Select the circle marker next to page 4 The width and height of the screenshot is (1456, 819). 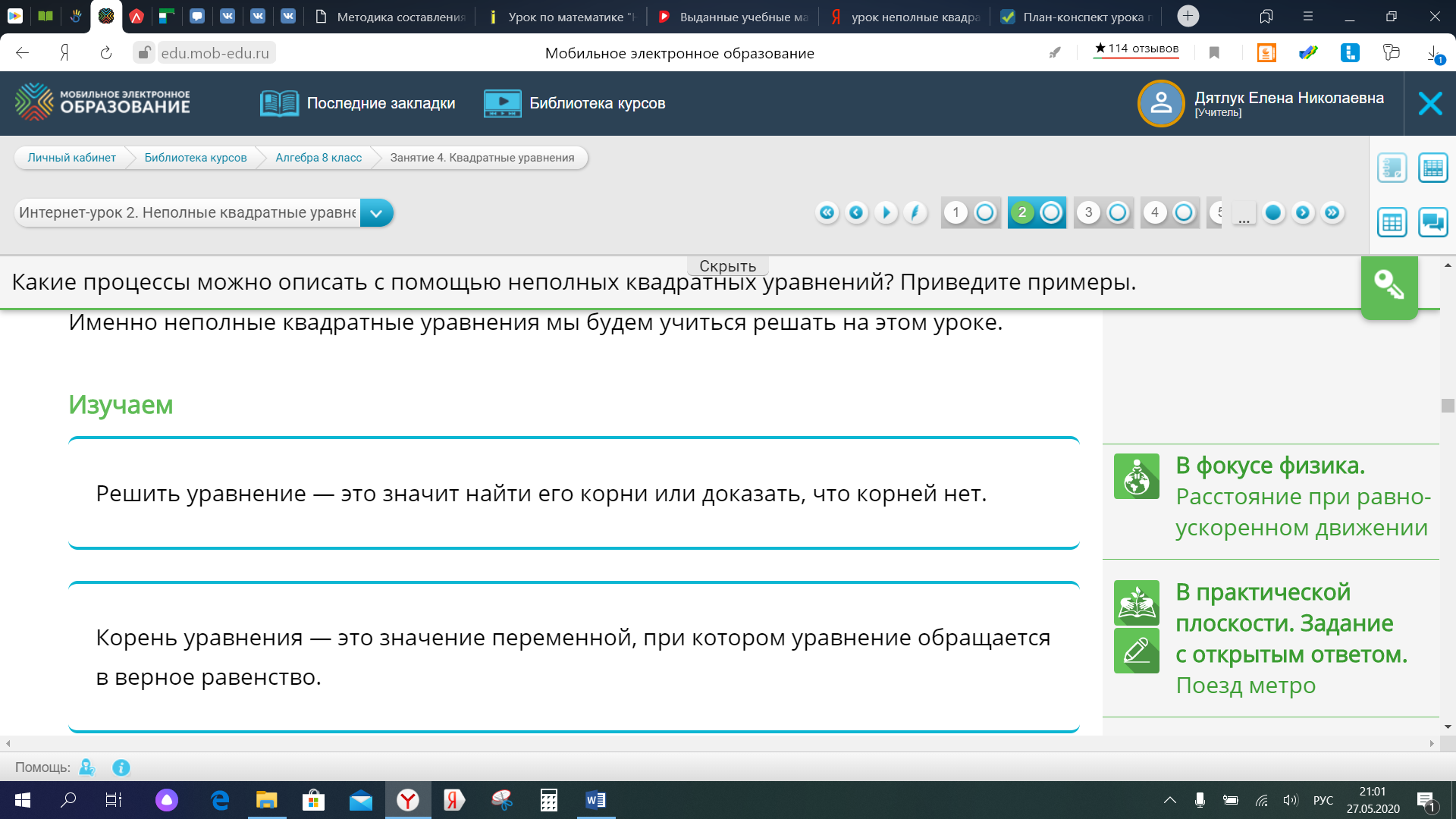click(1183, 212)
